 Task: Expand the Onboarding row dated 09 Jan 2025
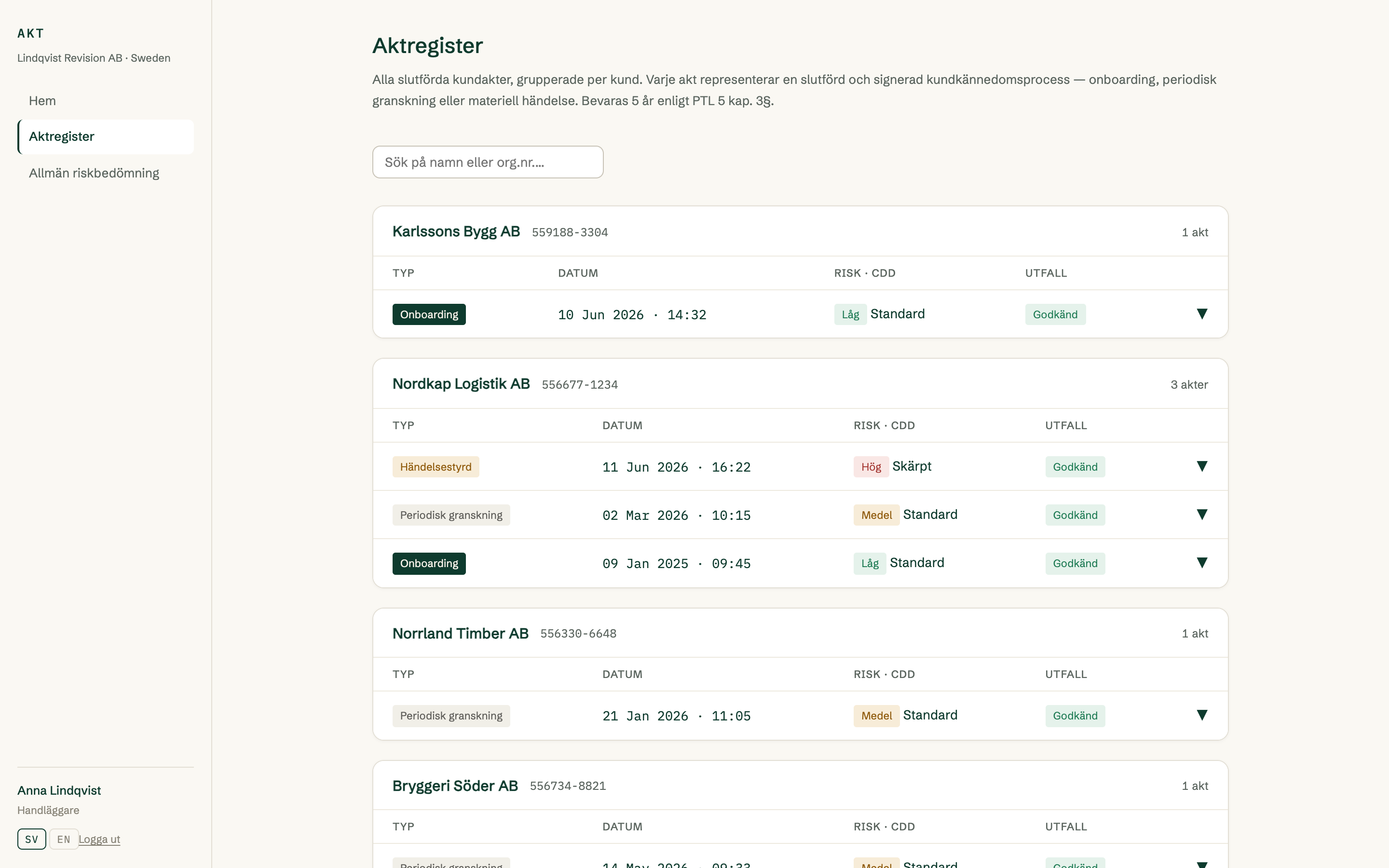pos(1202,563)
